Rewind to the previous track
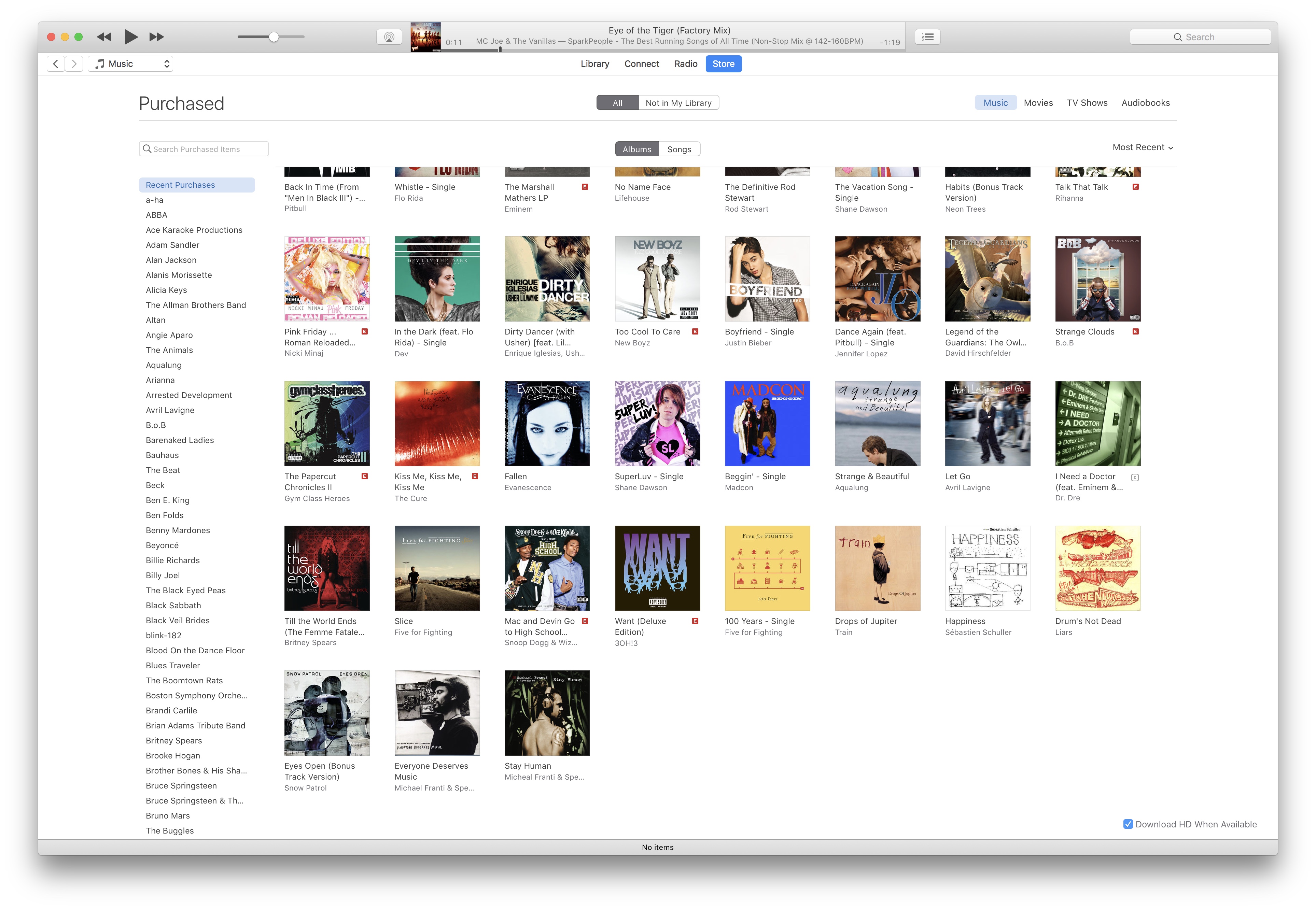Screen dimensions: 1316x910 tap(104, 37)
